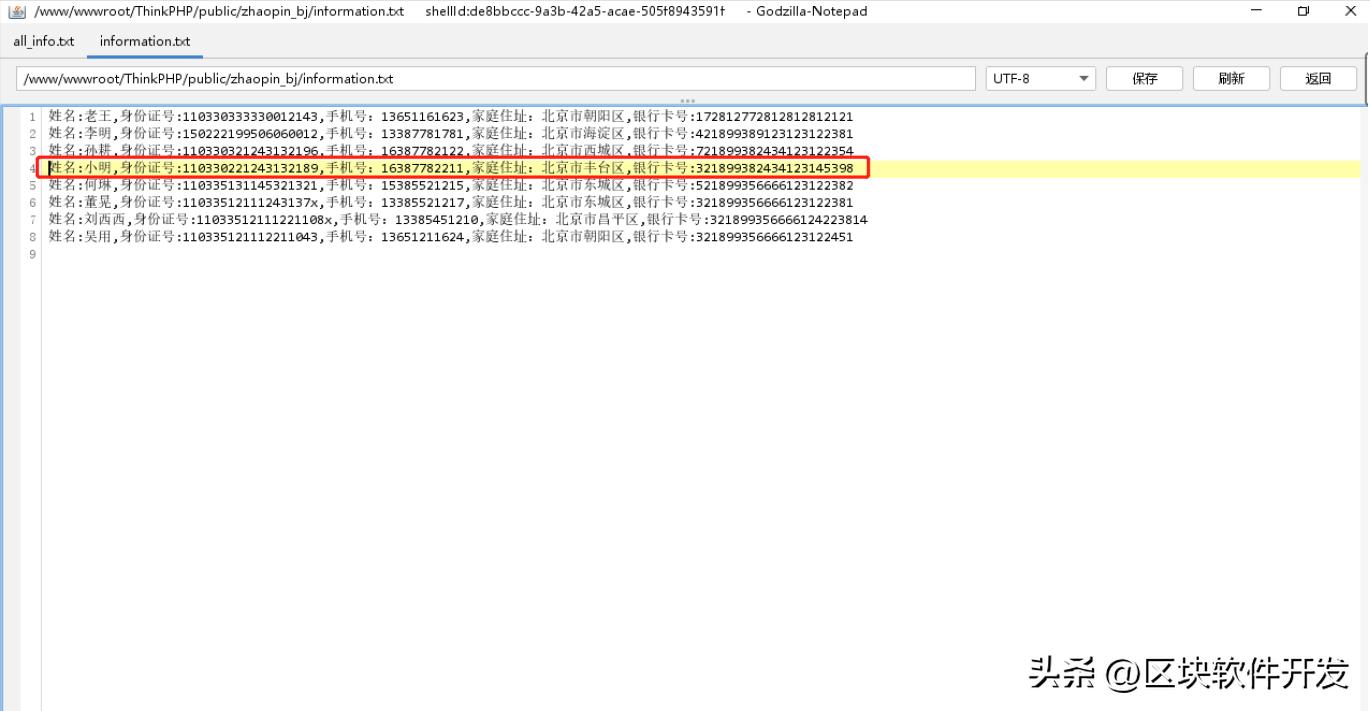Click the line with 姓名:何琳
This screenshot has height=711, width=1370.
click(x=451, y=185)
